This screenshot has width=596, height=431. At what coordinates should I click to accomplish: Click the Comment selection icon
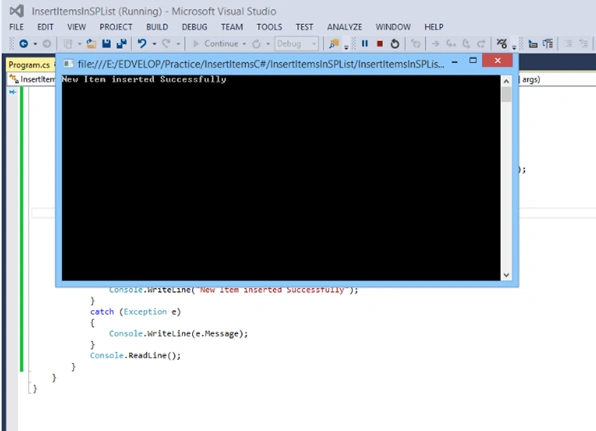point(548,44)
